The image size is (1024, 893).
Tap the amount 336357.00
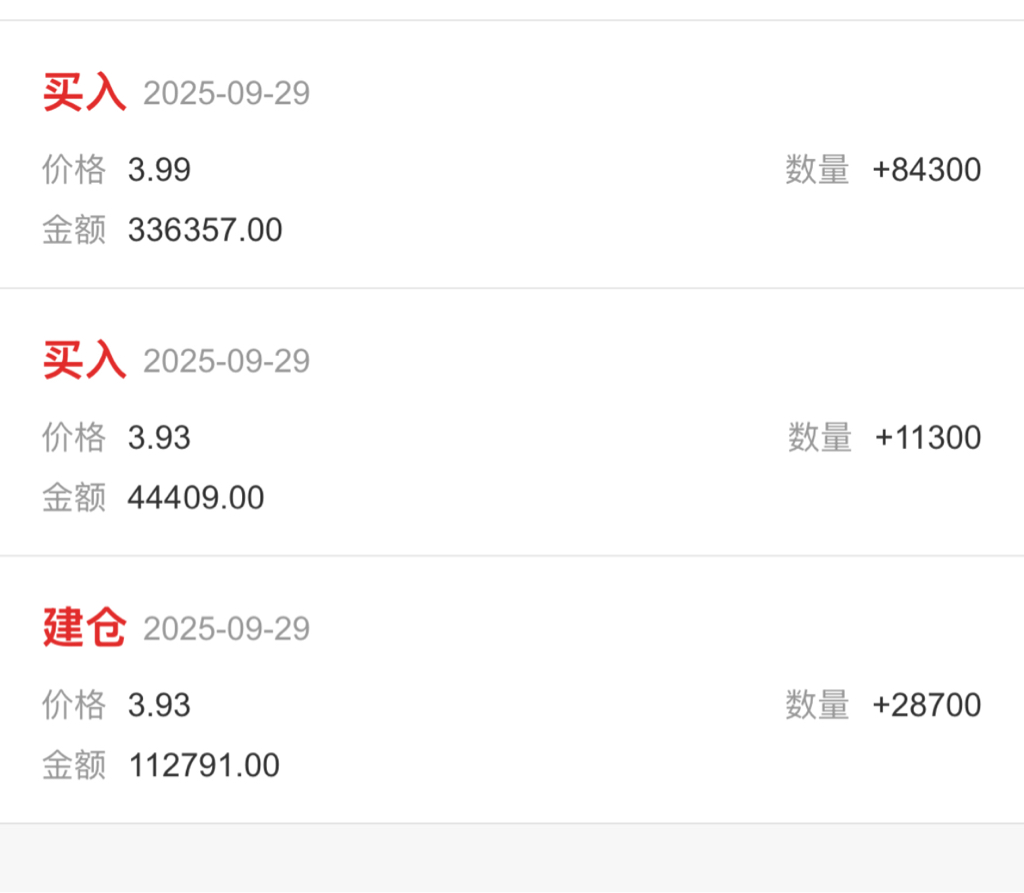(x=205, y=230)
